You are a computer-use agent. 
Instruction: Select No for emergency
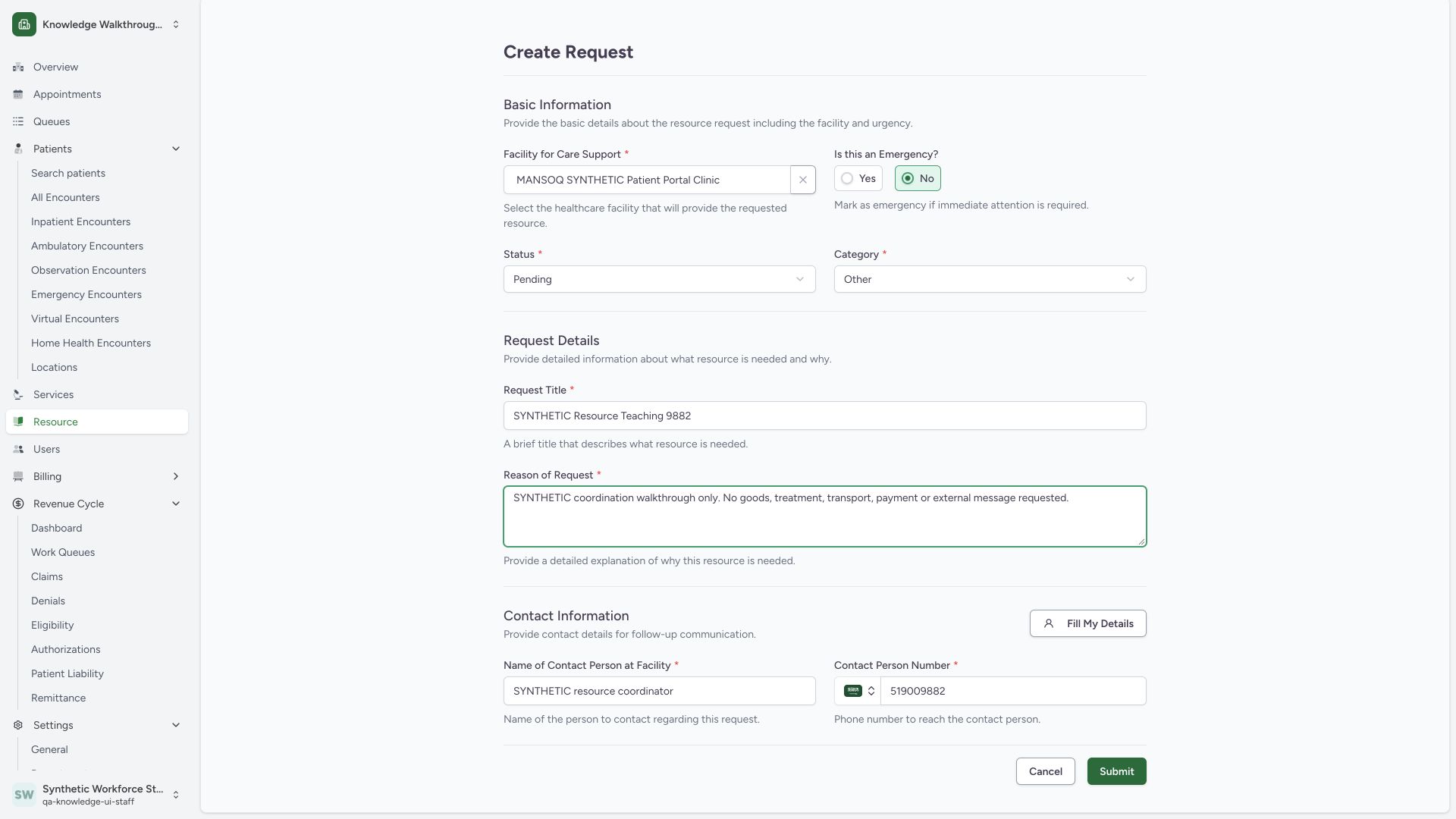(918, 178)
